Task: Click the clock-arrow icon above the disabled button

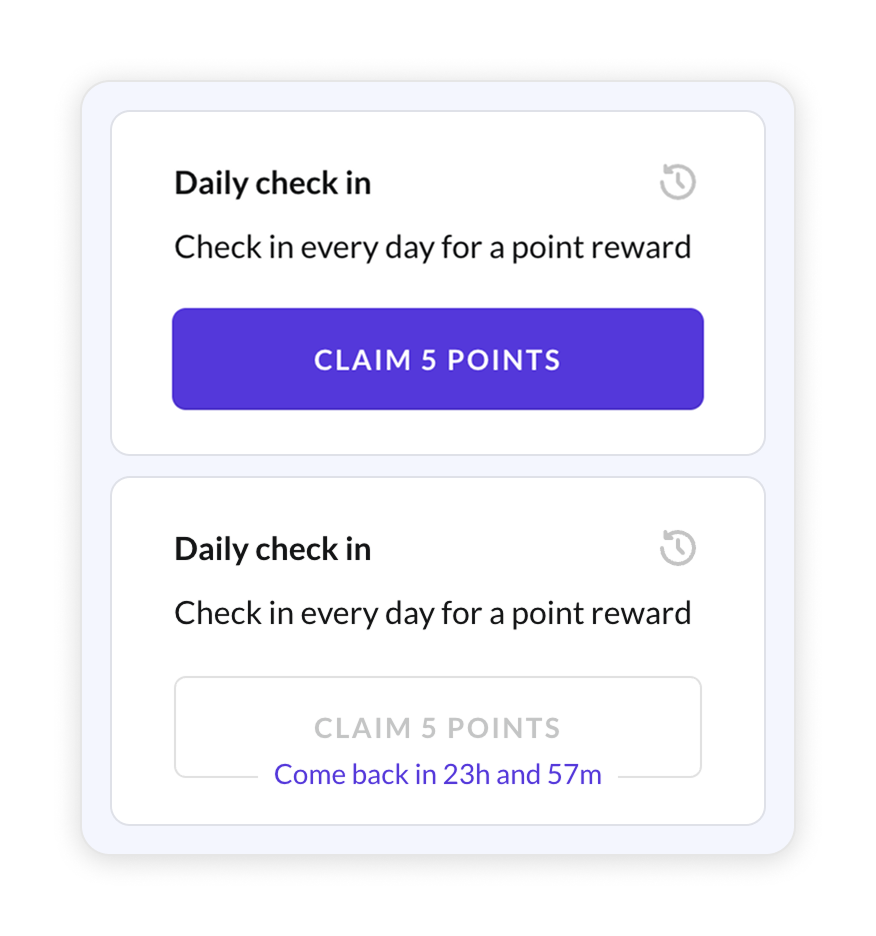Action: pos(678,548)
